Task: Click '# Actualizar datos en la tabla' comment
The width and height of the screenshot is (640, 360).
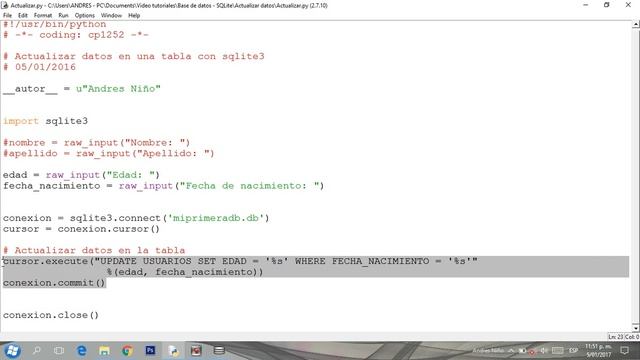Action: point(94,250)
